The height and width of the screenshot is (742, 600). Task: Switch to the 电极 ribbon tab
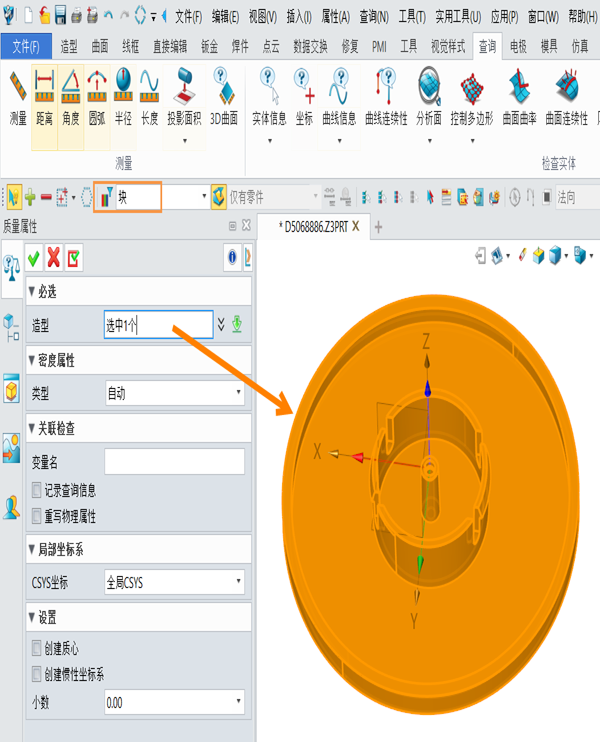(x=519, y=46)
